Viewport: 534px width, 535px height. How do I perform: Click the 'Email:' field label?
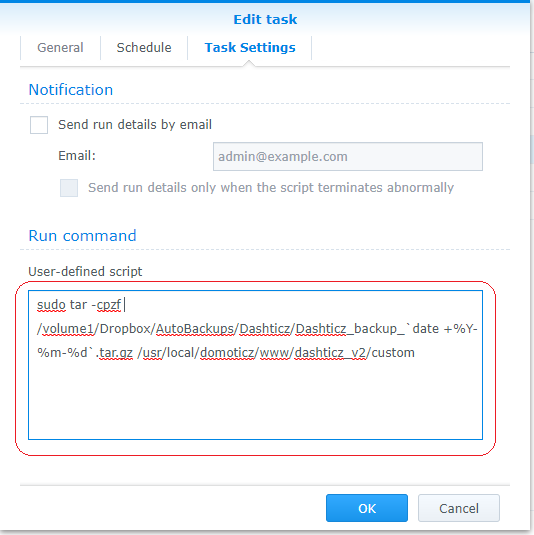[x=77, y=156]
